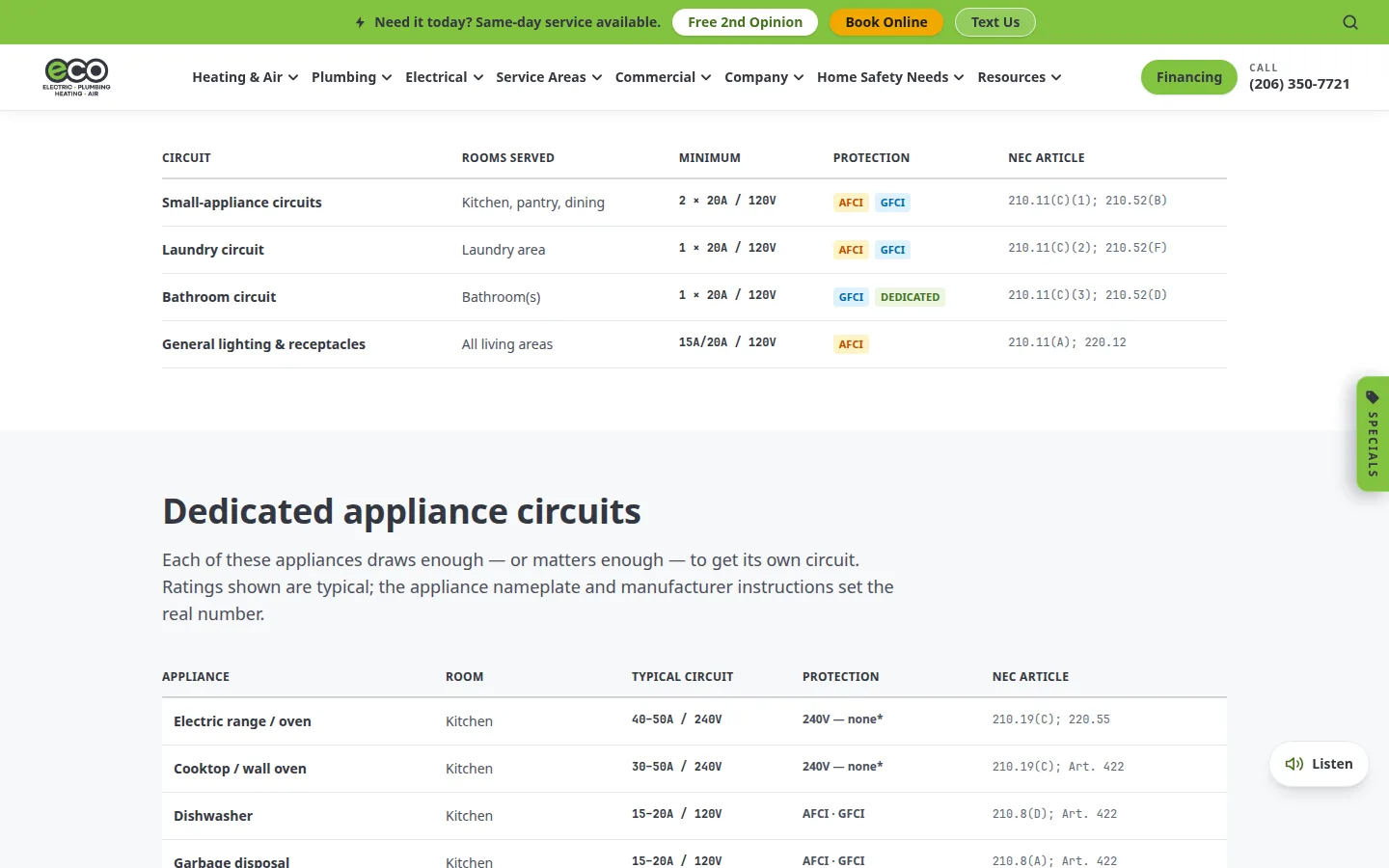Click the DEDICATED badge in Bathroom row
Screen dimensions: 1389x868
pos(910,297)
